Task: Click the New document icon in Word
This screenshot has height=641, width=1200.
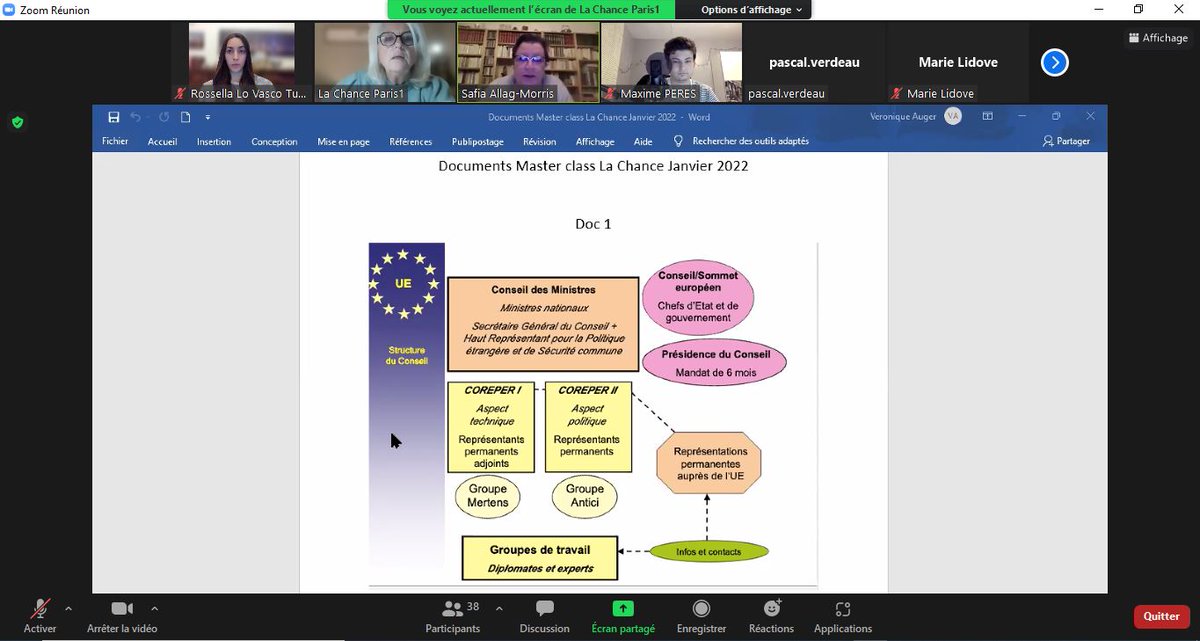Action: [x=185, y=117]
